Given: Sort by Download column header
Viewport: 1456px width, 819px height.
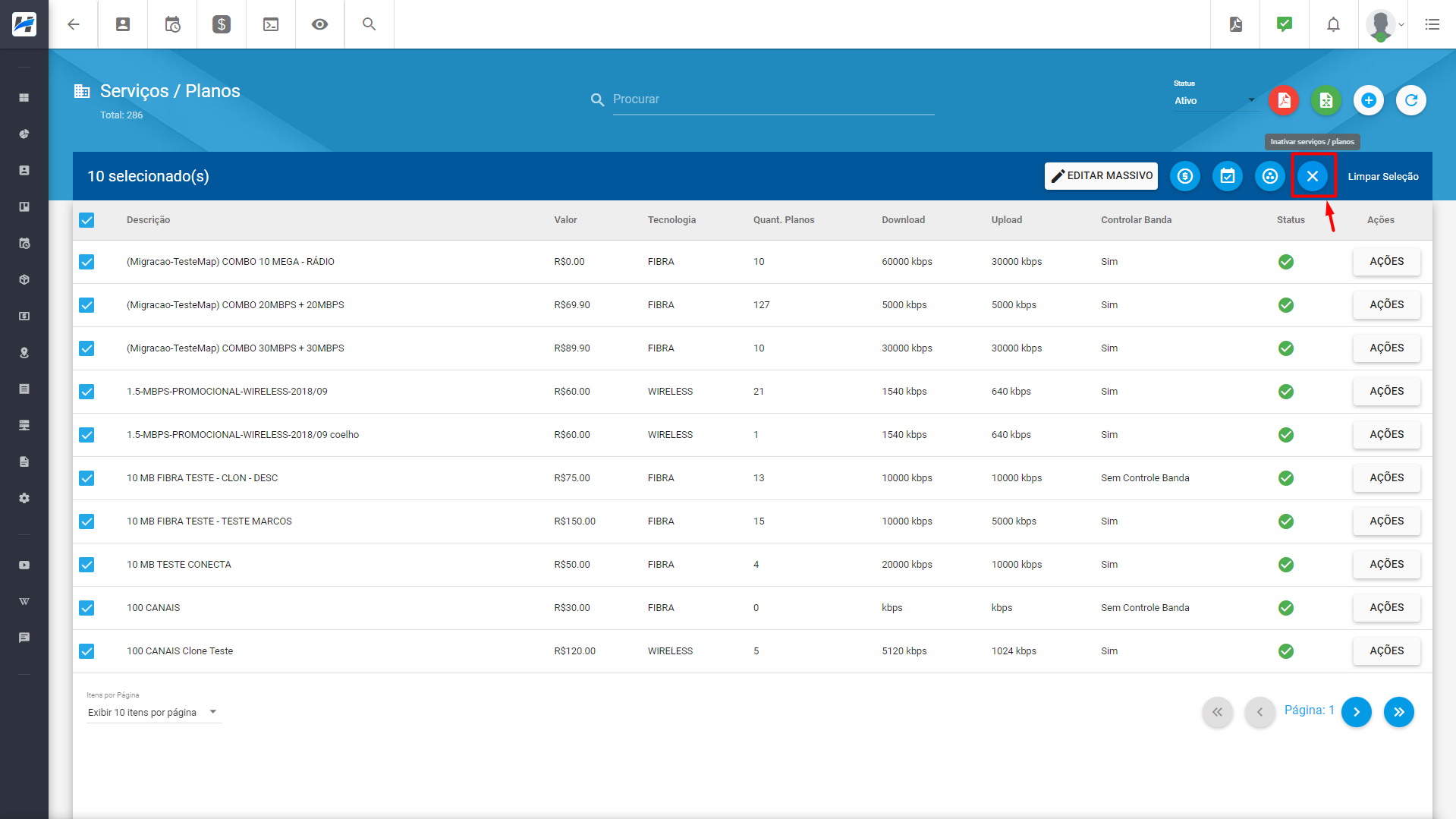Looking at the screenshot, I should tap(903, 220).
